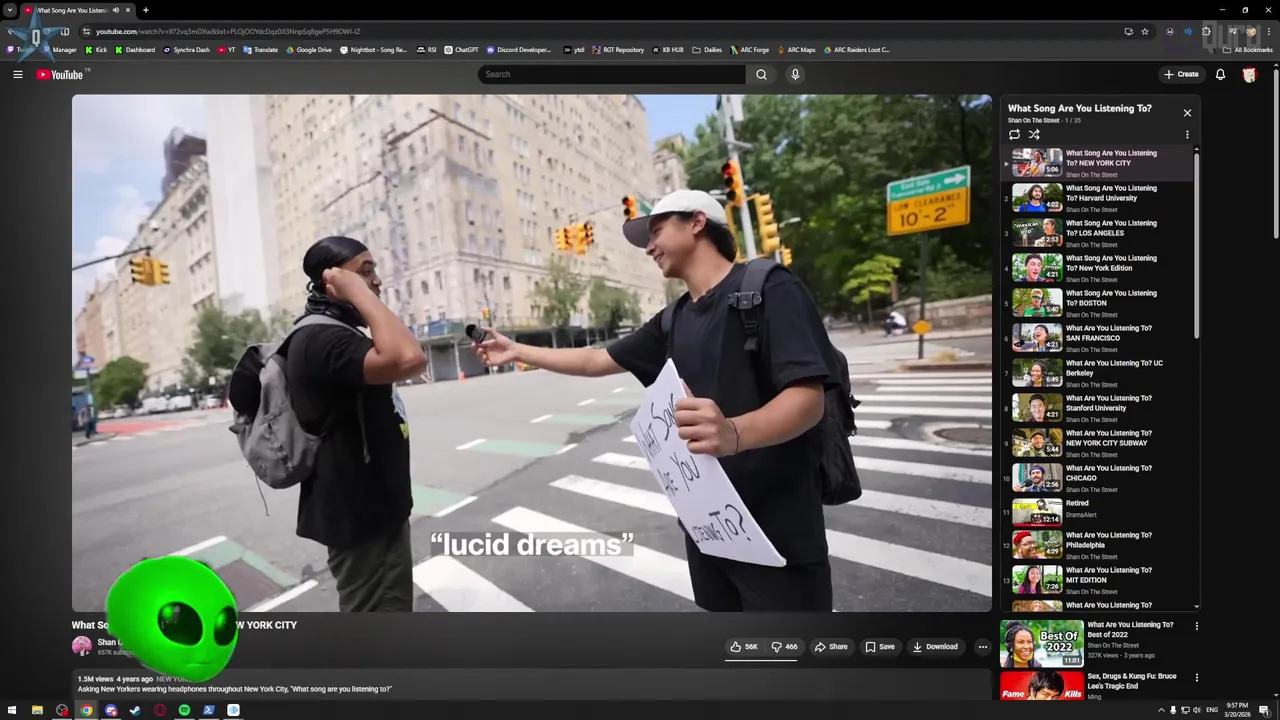Play LOS ANGELES playlist video
The height and width of the screenshot is (720, 1280).
coord(1097,233)
